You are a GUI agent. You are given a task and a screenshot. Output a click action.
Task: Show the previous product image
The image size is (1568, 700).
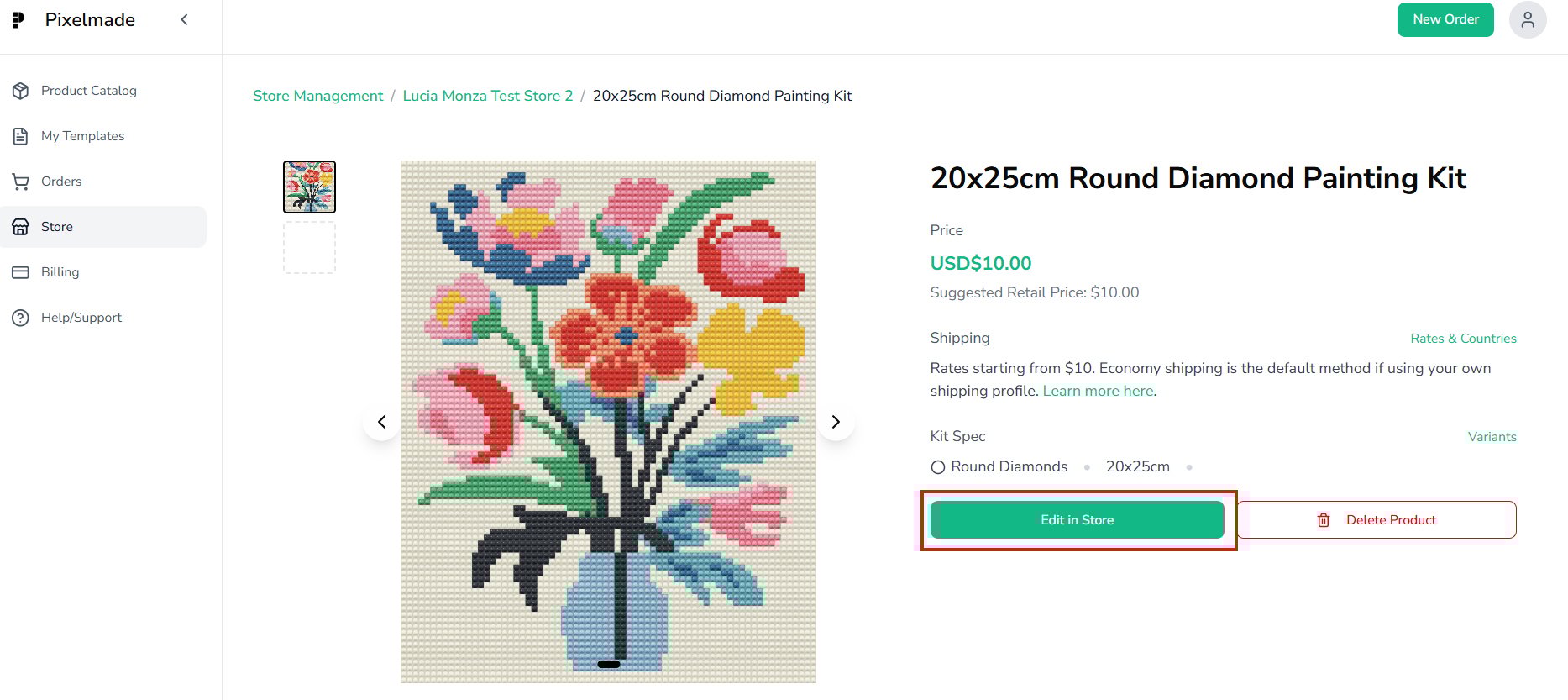coord(382,422)
